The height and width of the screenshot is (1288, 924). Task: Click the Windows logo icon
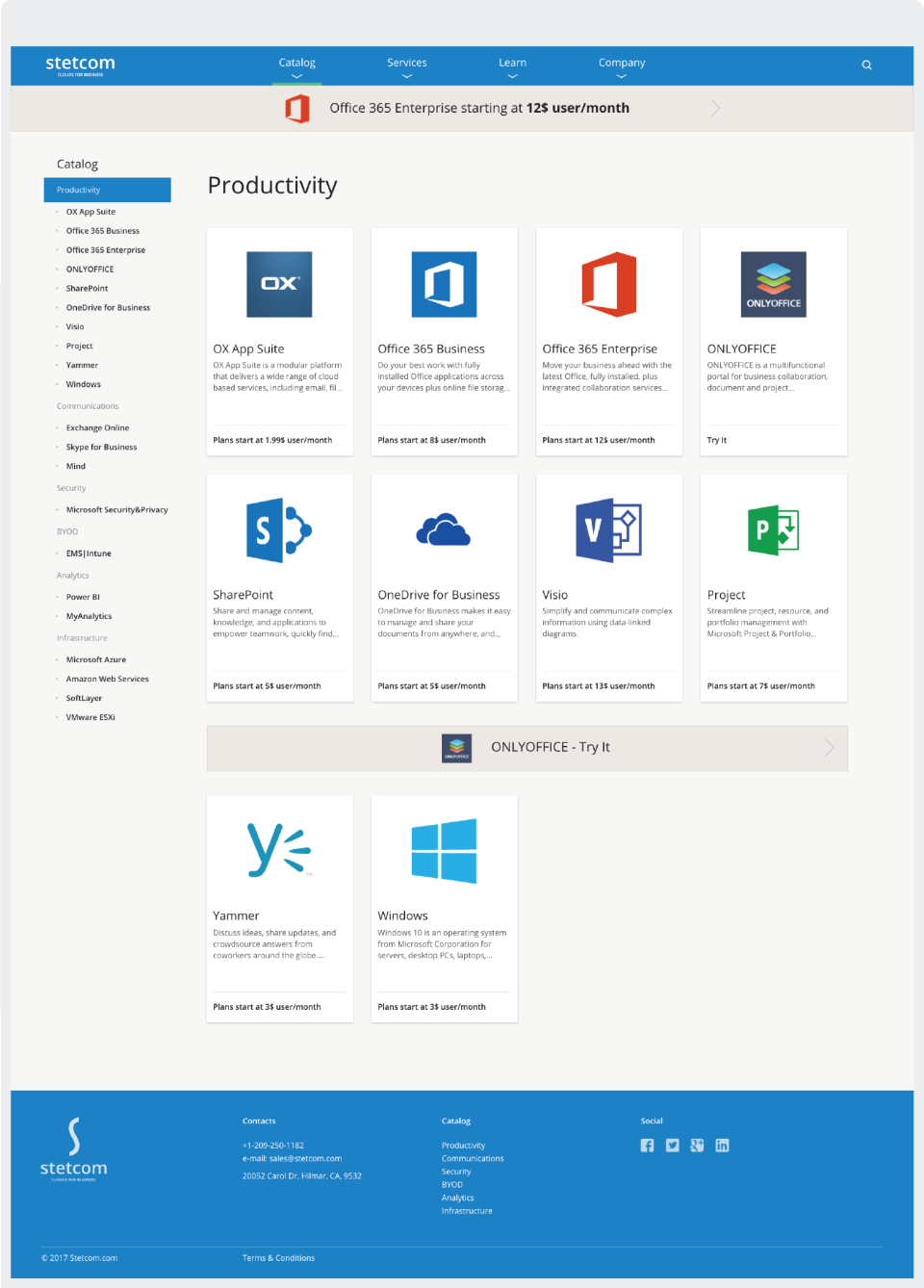tap(444, 851)
